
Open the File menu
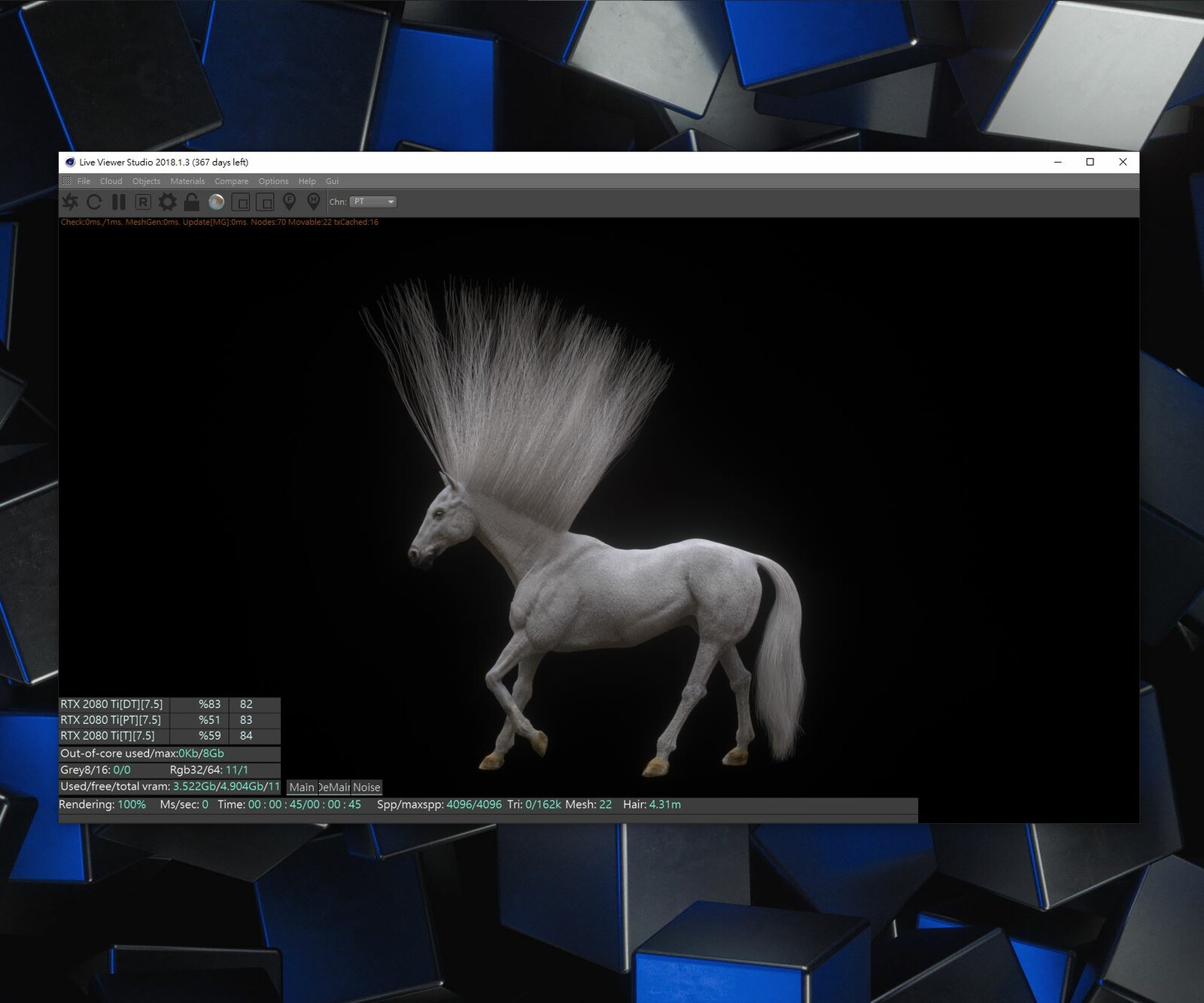pos(84,181)
